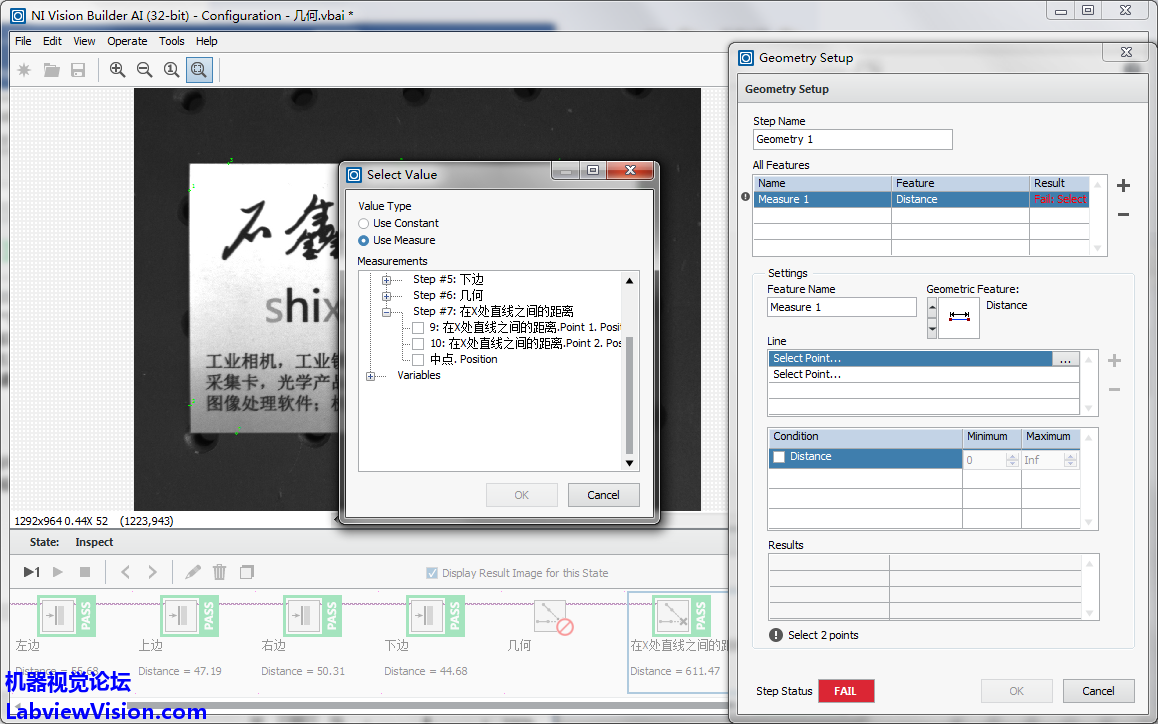
Task: Click Cancel in Select Value dialog
Action: click(603, 495)
